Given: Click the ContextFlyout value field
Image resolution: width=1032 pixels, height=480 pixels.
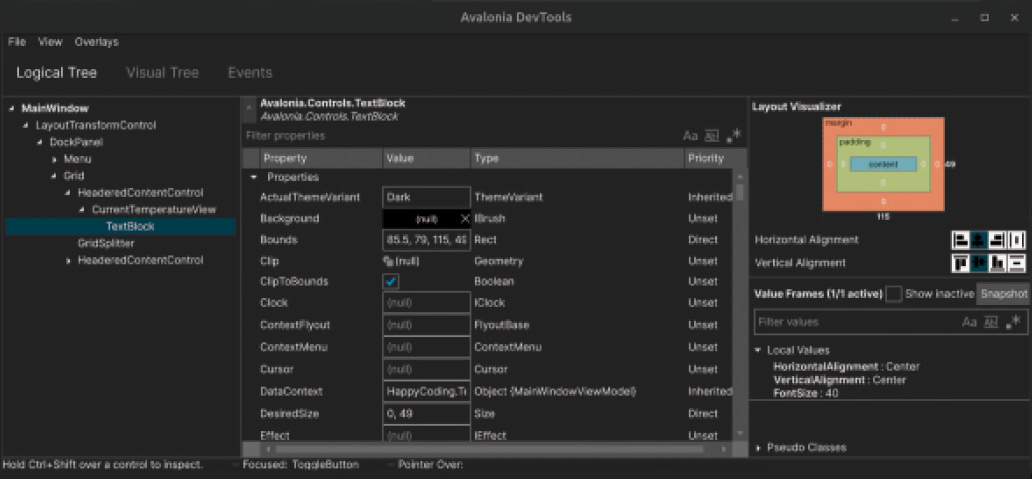Looking at the screenshot, I should point(426,325).
